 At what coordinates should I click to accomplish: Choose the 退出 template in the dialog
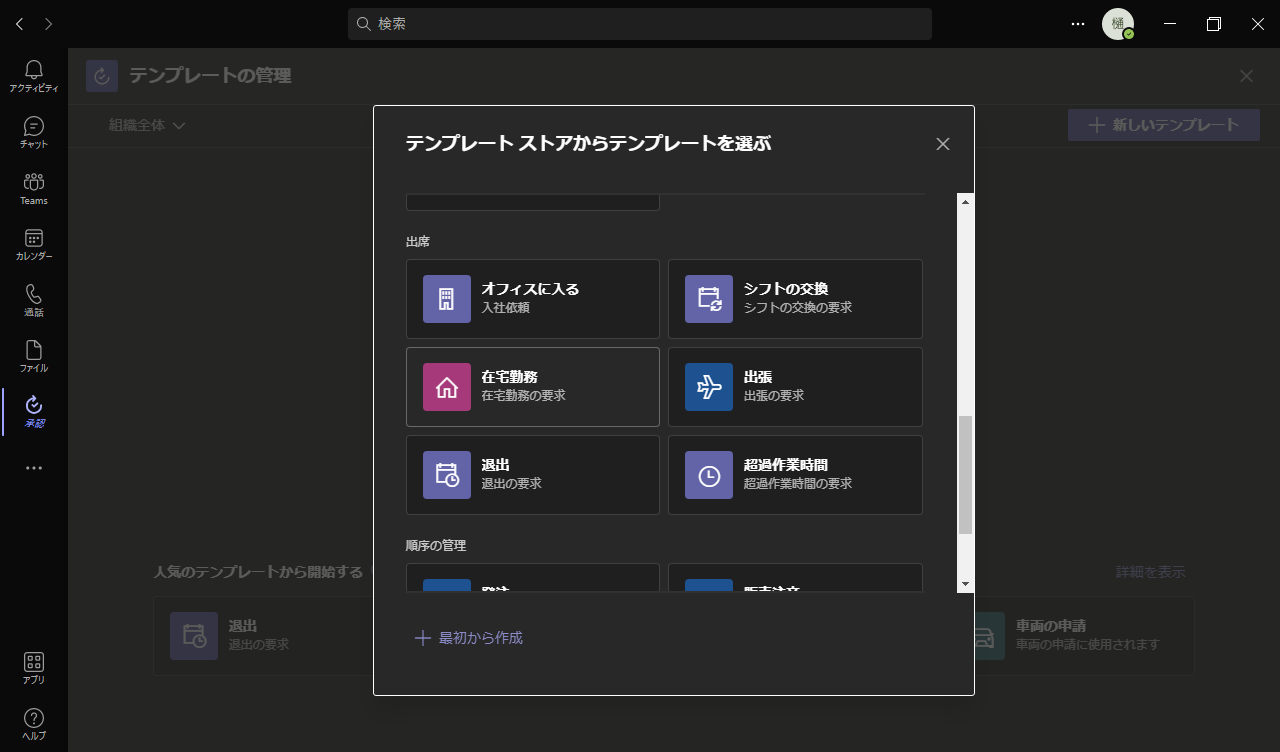click(x=533, y=475)
